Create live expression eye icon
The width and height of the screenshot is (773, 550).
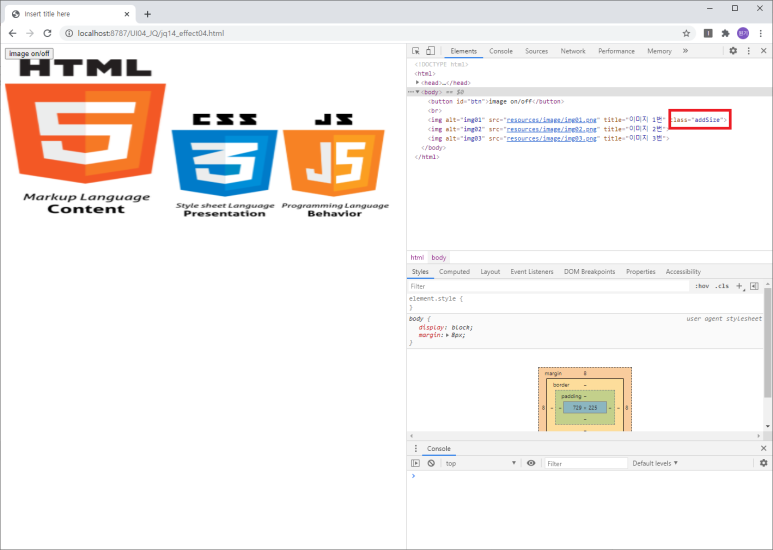[x=531, y=463]
